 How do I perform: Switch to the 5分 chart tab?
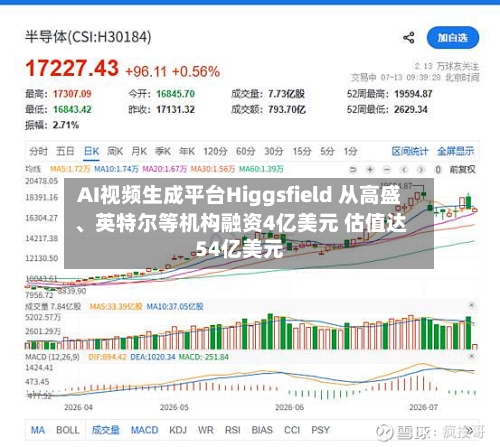click(x=327, y=151)
